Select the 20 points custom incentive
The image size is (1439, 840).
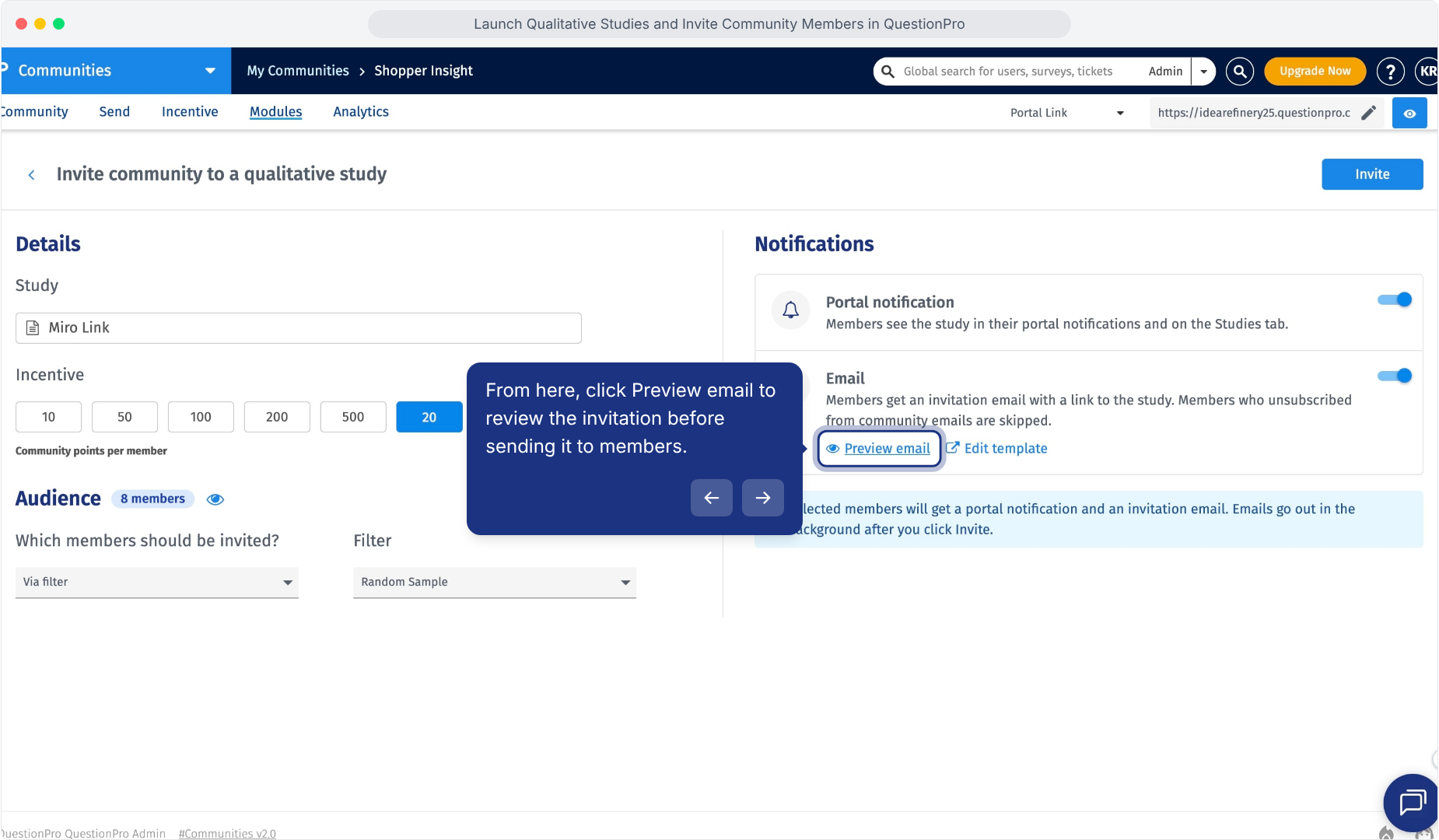tap(429, 417)
